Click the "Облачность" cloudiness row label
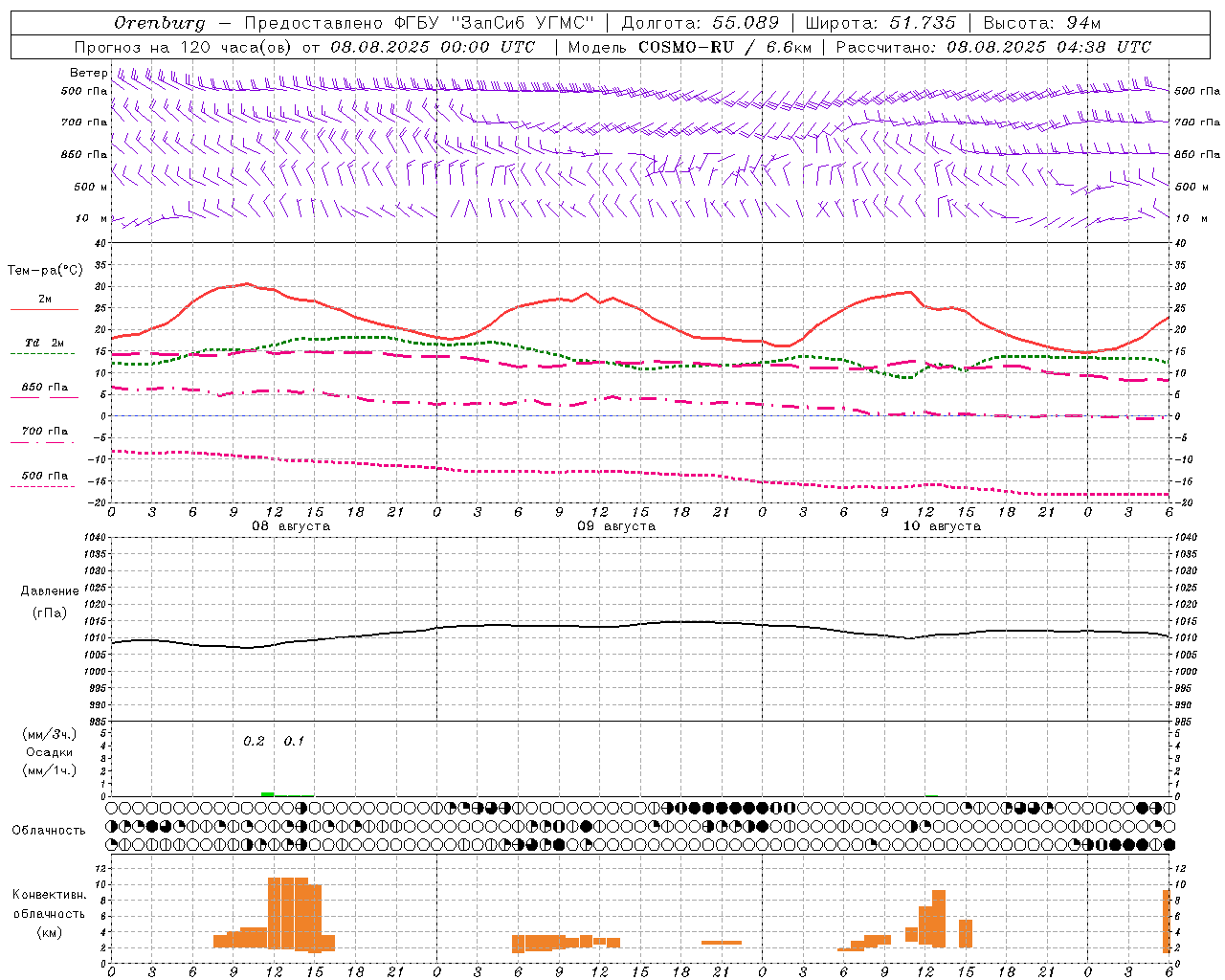 [x=49, y=831]
